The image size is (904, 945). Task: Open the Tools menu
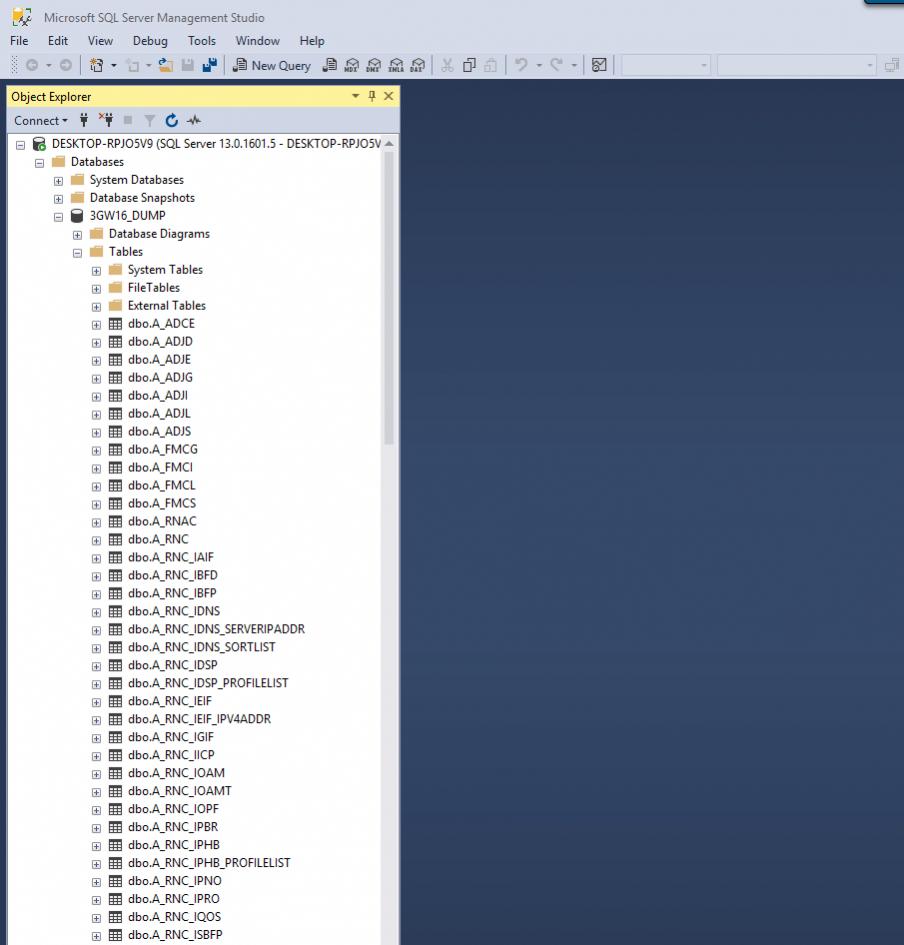pos(201,40)
